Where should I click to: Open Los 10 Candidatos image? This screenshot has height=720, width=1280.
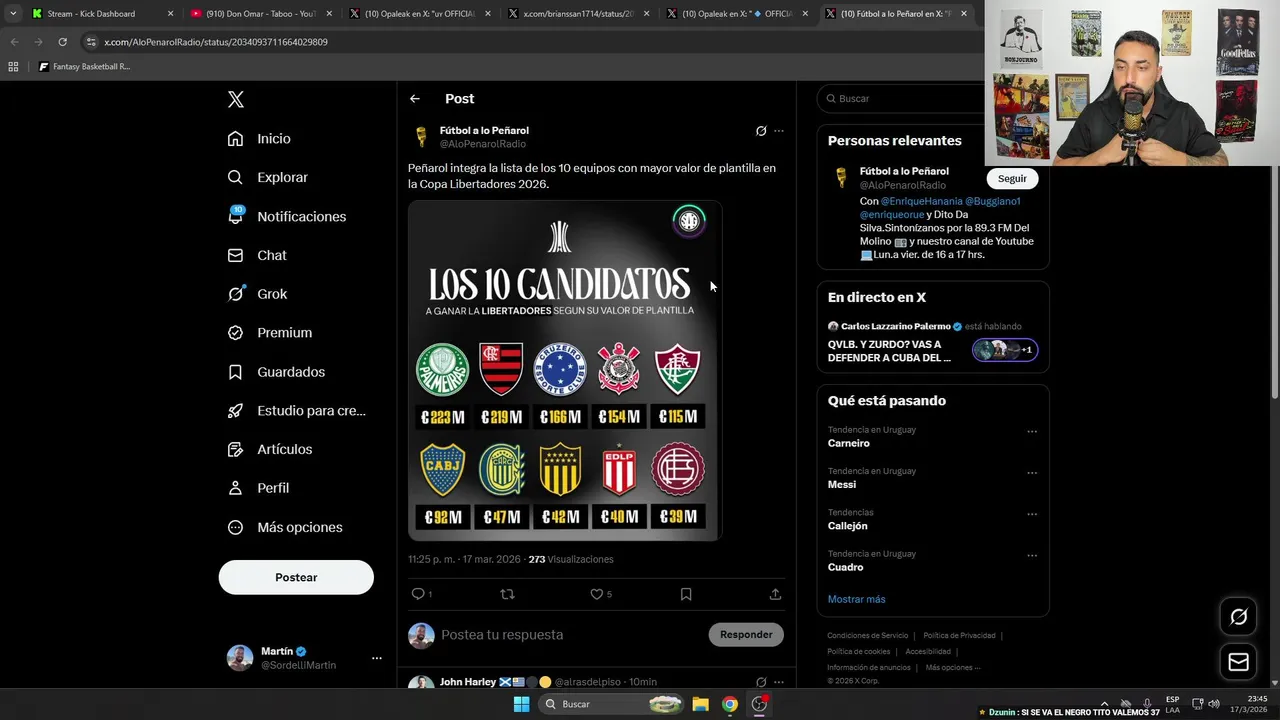(x=565, y=371)
